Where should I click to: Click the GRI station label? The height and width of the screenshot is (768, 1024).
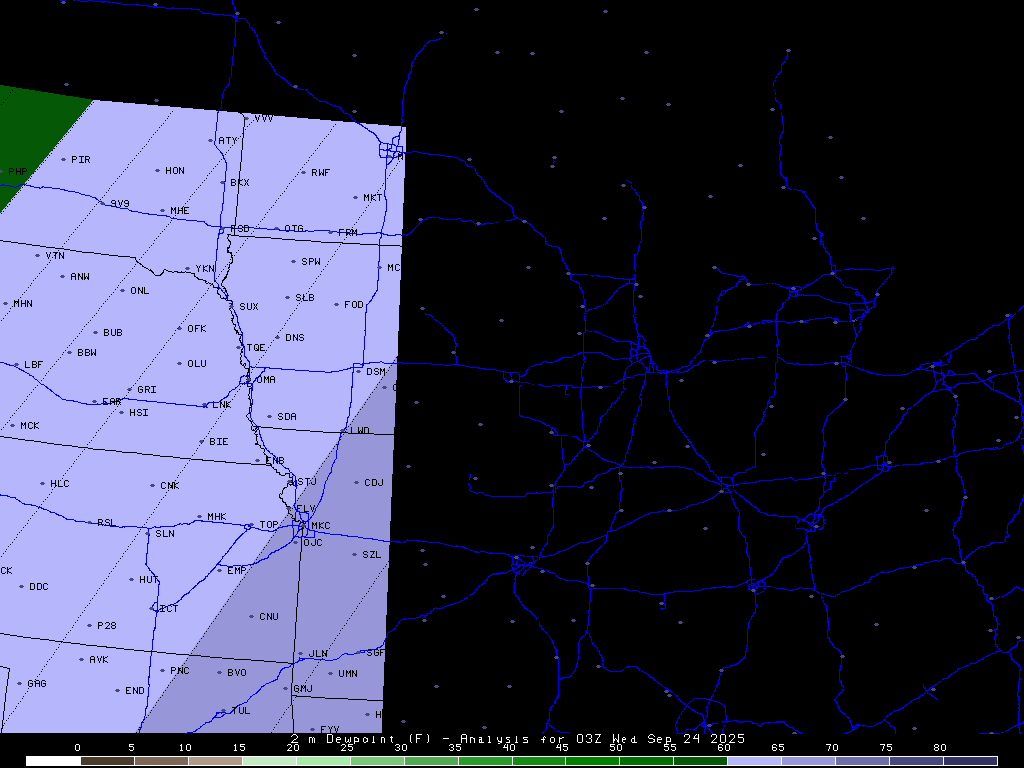pyautogui.click(x=147, y=389)
